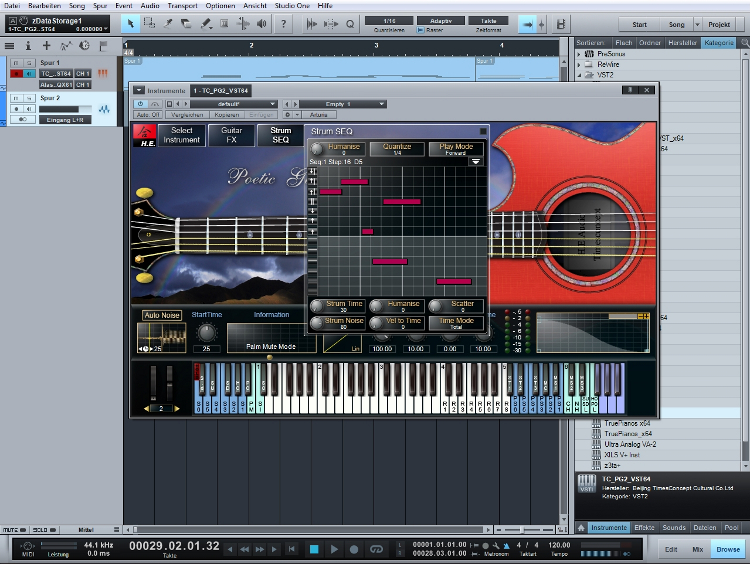Image resolution: width=750 pixels, height=564 pixels.
Task: Expand the PreSonus browser folder
Action: 579,54
